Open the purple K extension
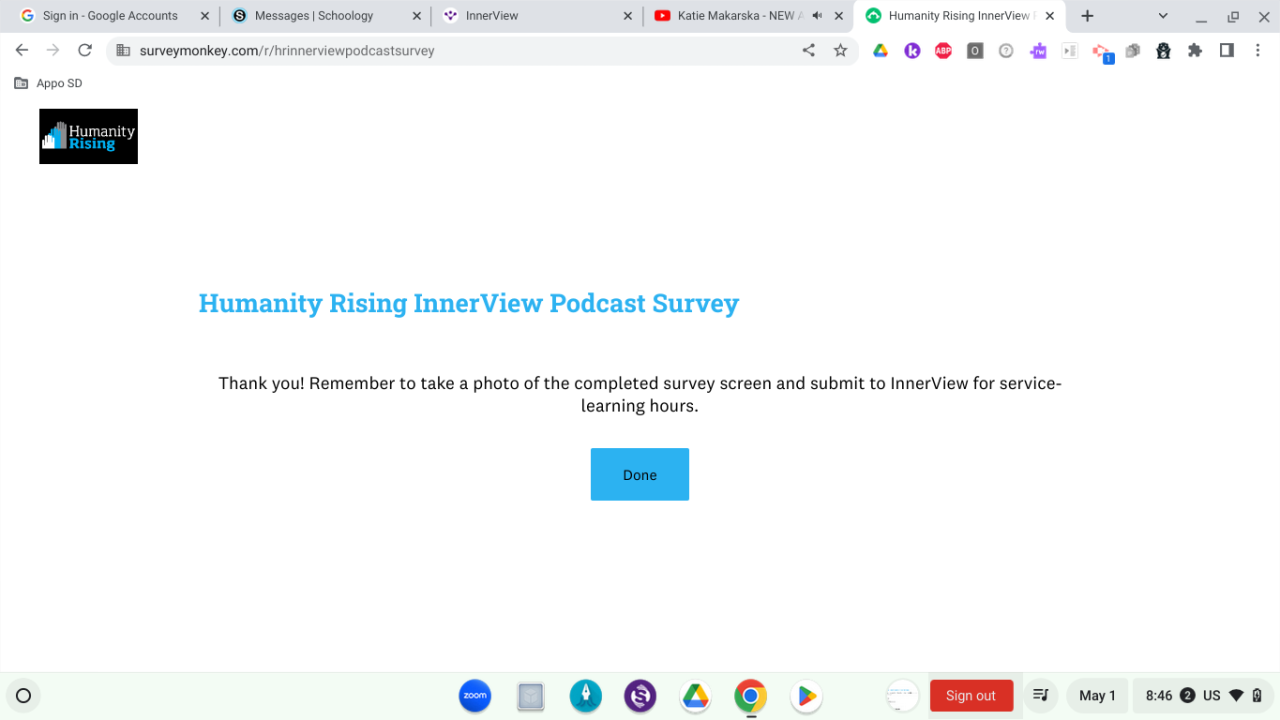The width and height of the screenshot is (1280, 720). pyautogui.click(x=912, y=51)
